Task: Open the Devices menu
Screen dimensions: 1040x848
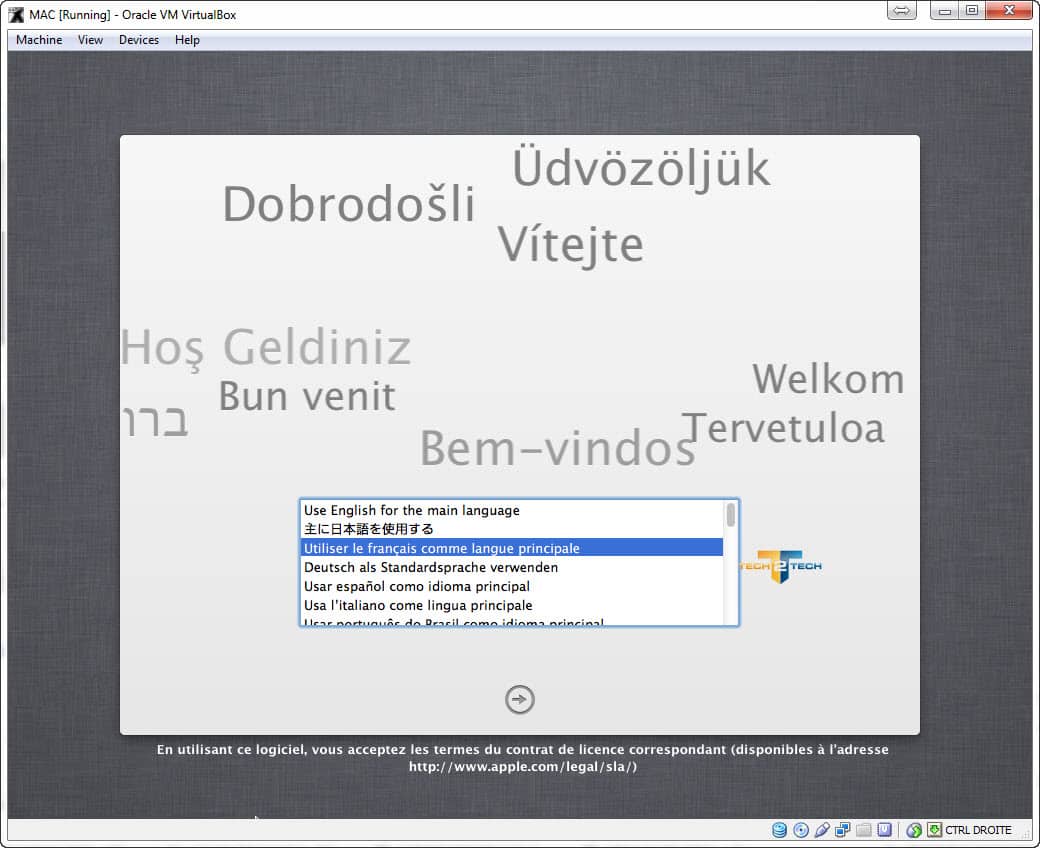Action: (x=139, y=40)
